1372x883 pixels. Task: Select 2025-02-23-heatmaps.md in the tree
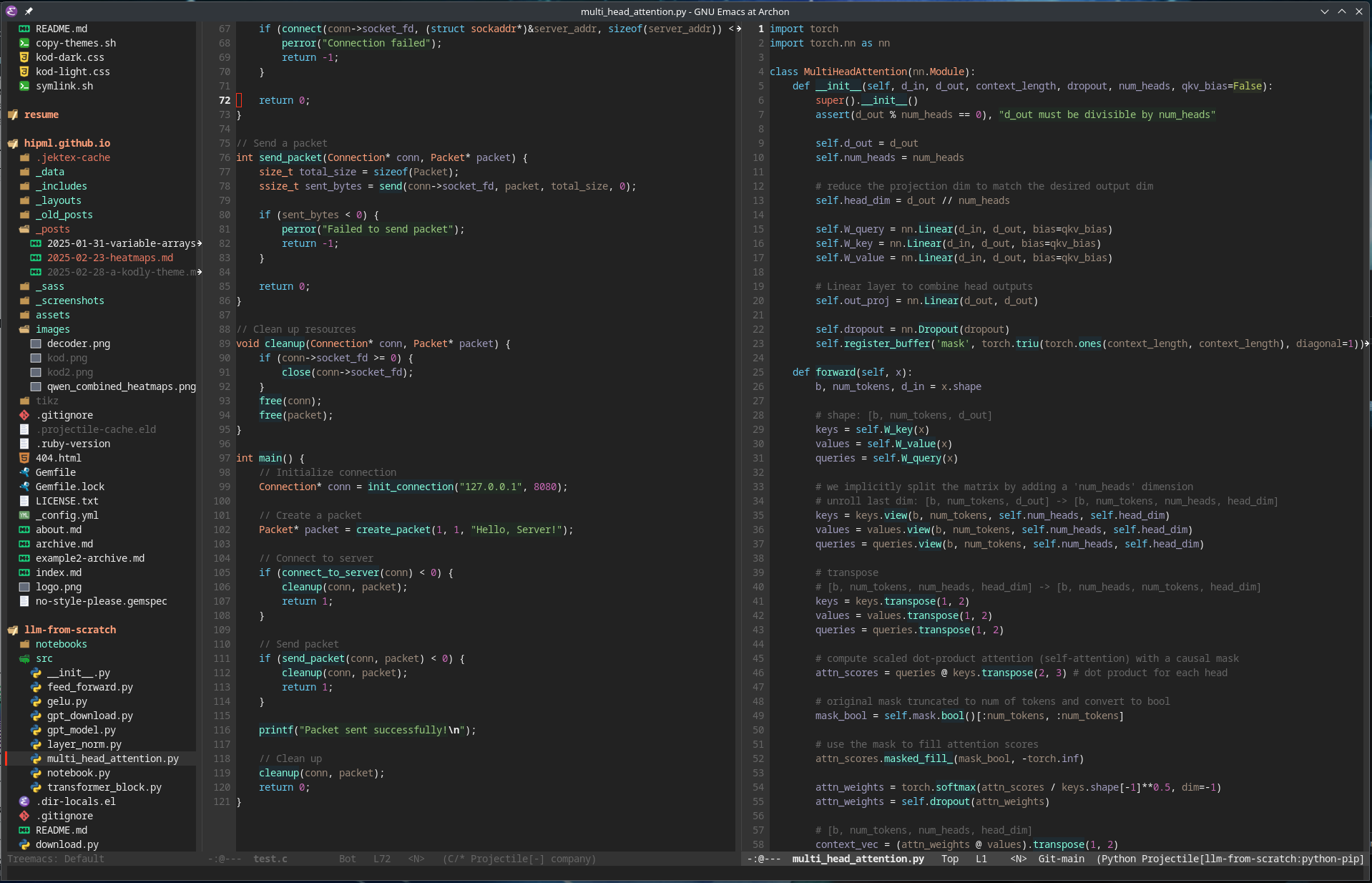[111, 258]
